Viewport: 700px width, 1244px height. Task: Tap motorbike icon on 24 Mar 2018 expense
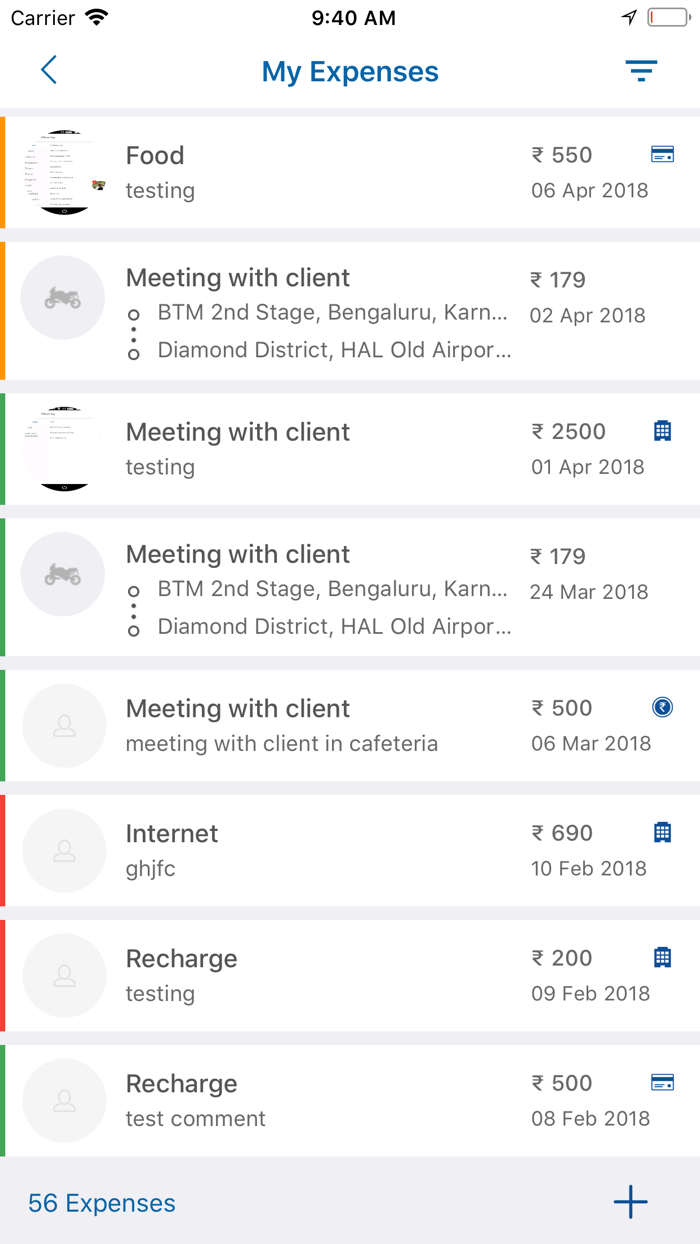tap(63, 574)
